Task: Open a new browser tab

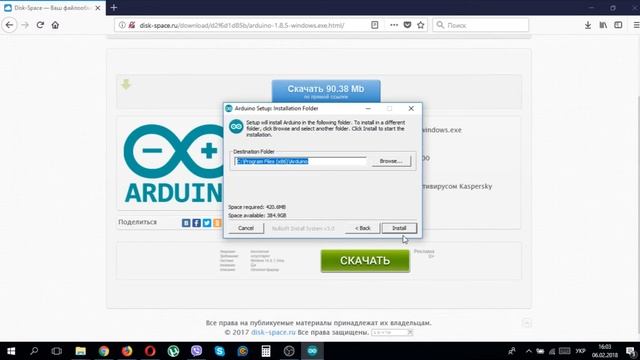Action: pyautogui.click(x=114, y=7)
